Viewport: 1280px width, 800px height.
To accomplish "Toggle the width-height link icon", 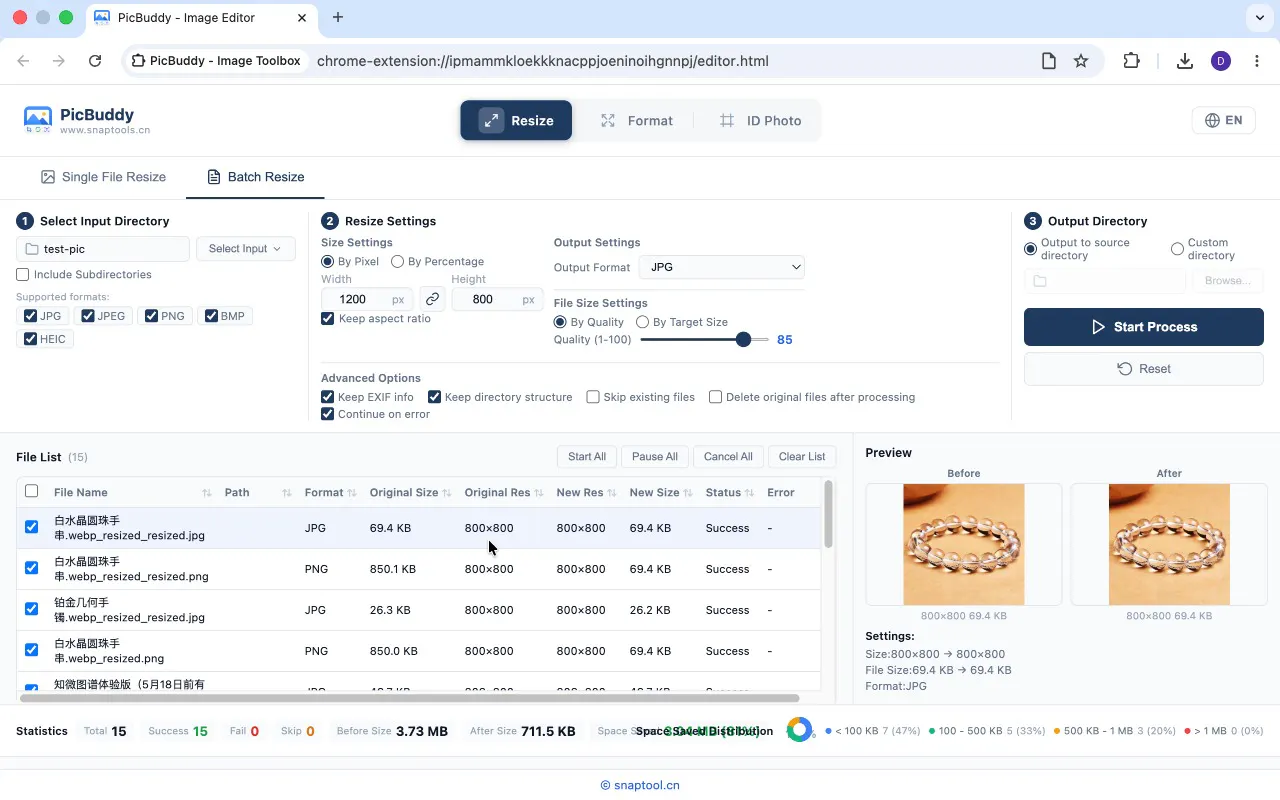I will pos(432,299).
